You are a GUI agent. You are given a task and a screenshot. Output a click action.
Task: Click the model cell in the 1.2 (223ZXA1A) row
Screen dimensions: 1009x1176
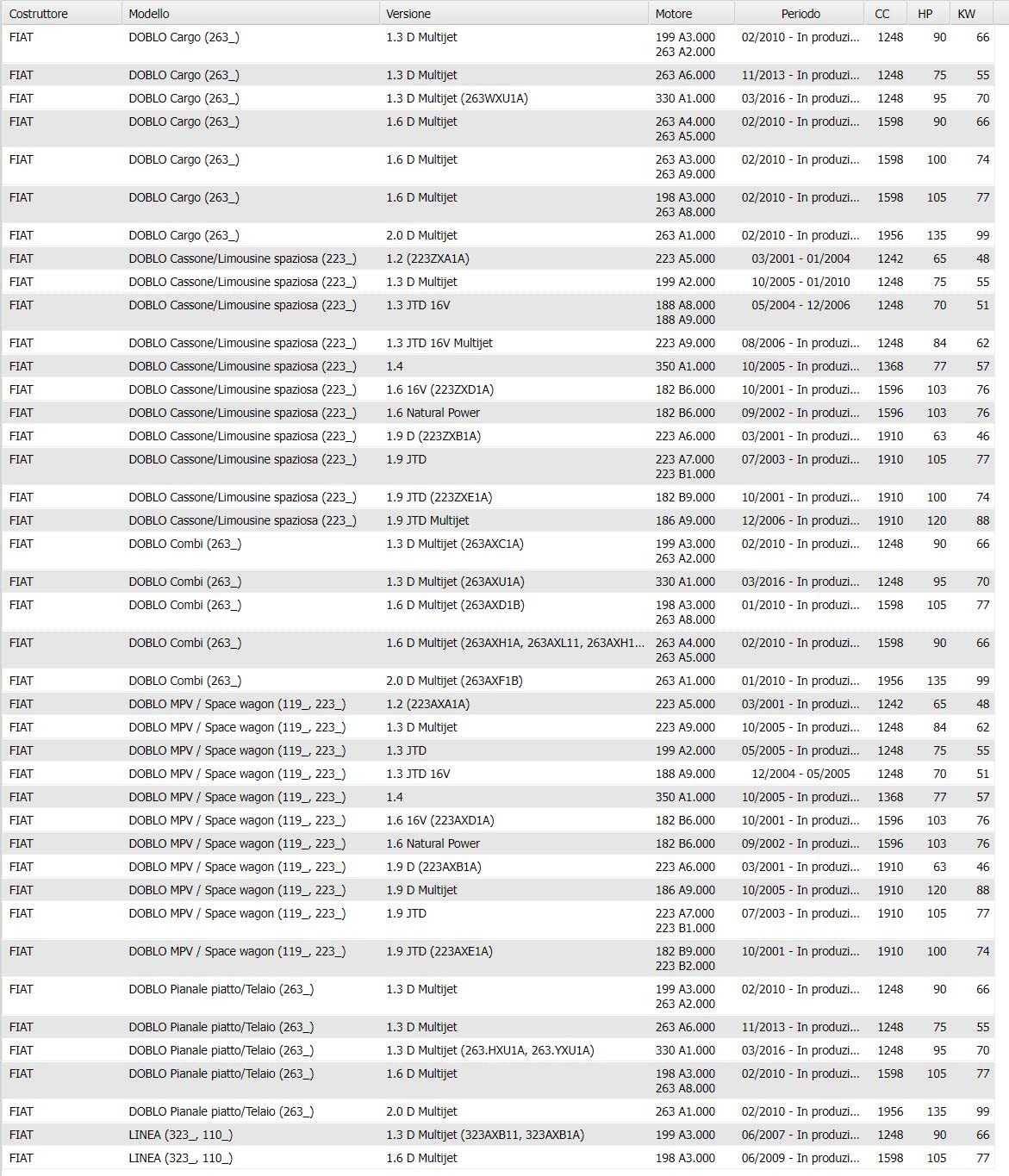242,258
